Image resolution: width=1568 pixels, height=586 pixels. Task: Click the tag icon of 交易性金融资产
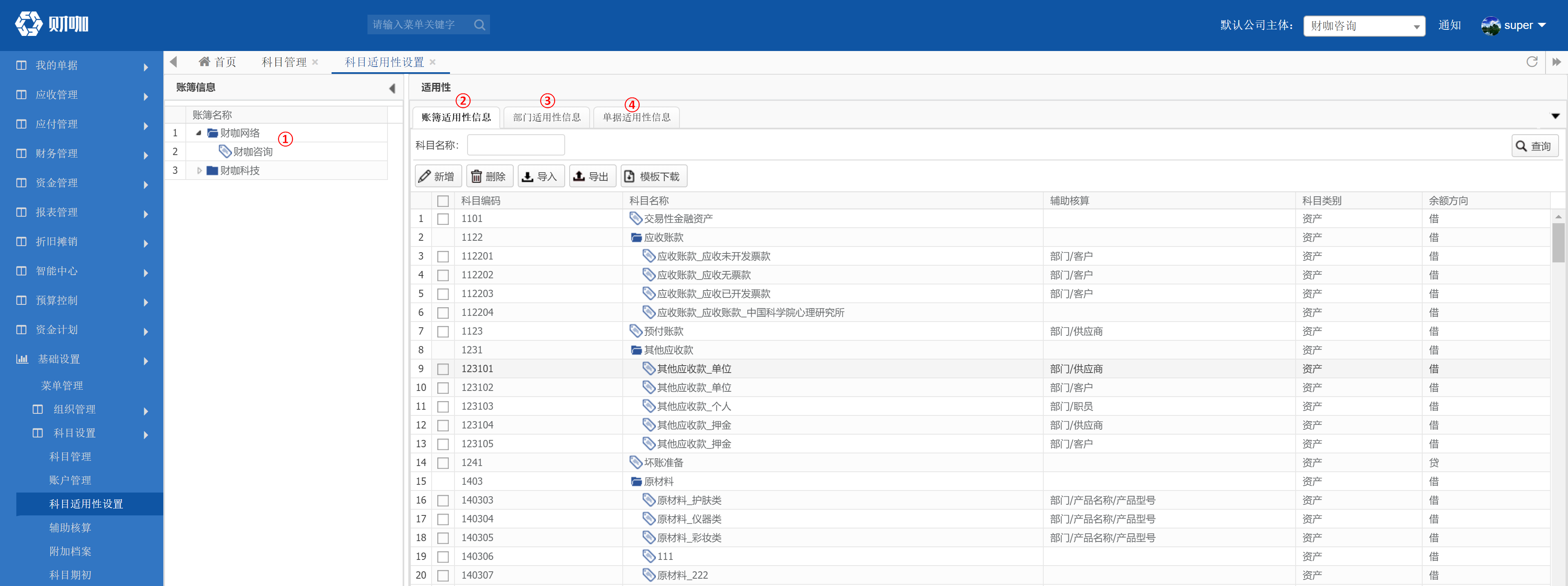coord(635,218)
